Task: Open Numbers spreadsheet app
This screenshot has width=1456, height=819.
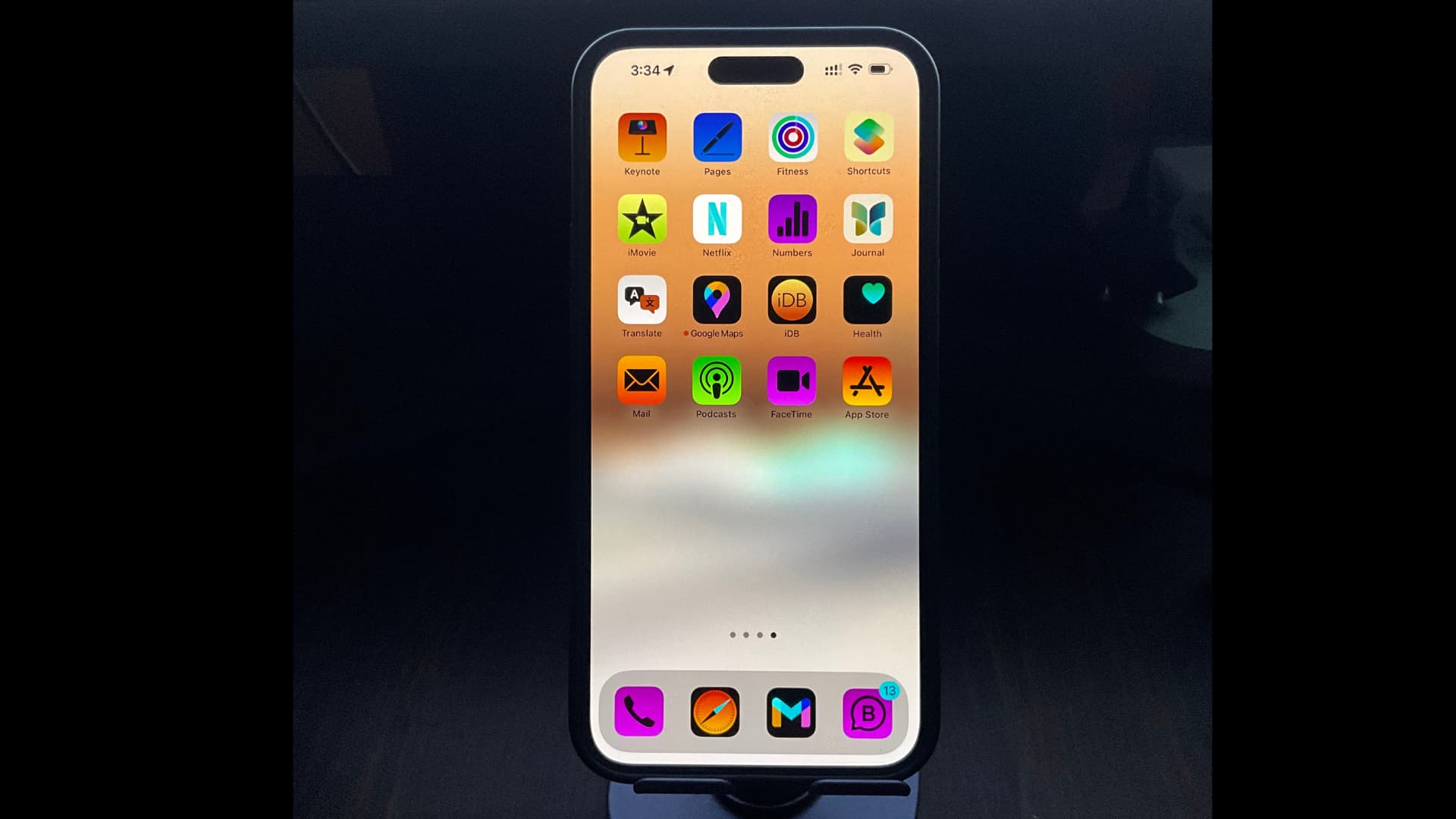Action: click(791, 219)
